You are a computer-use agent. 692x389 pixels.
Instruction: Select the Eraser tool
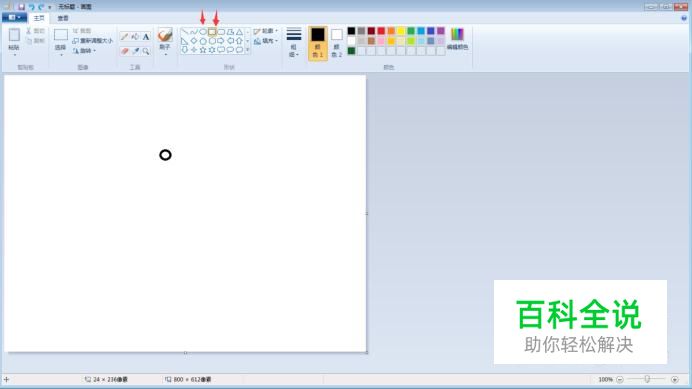pos(124,51)
